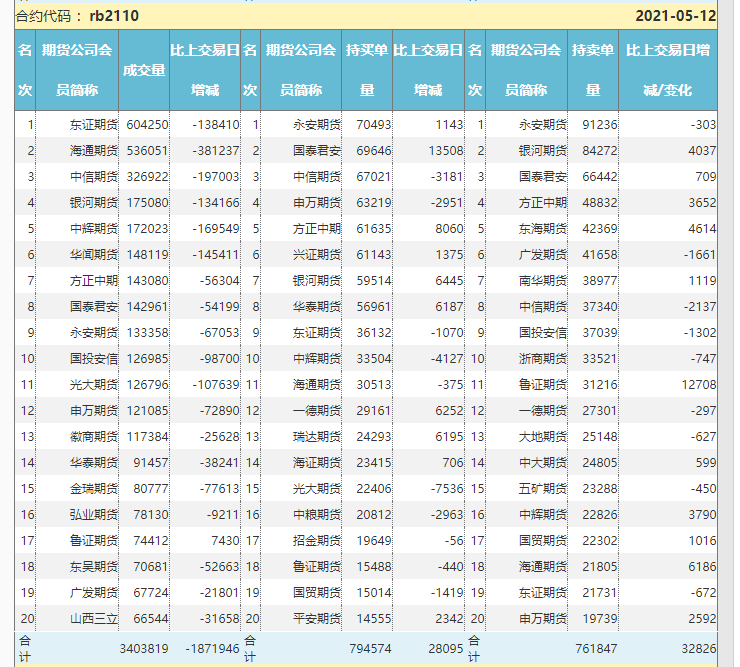Click 招金期货 in the long ranking
This screenshot has width=740, height=667.
click(316, 540)
